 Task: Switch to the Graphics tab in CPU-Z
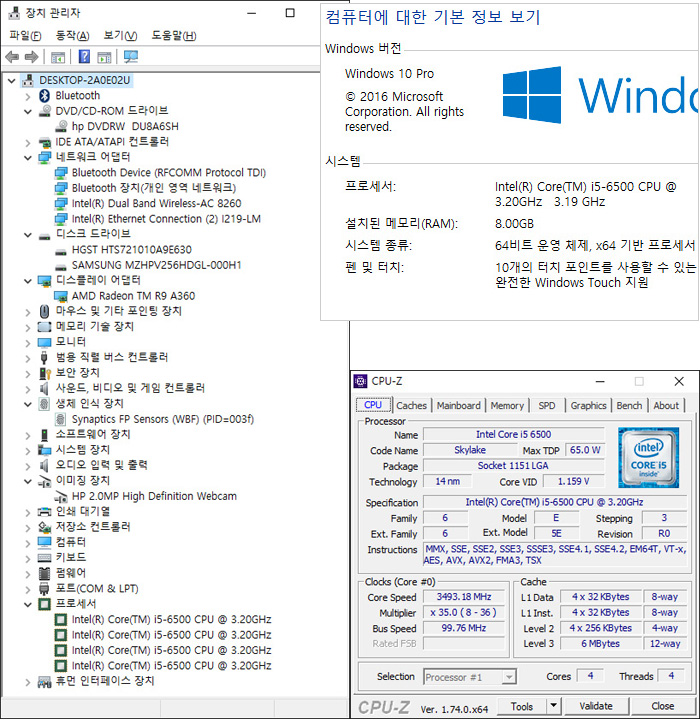pyautogui.click(x=588, y=405)
